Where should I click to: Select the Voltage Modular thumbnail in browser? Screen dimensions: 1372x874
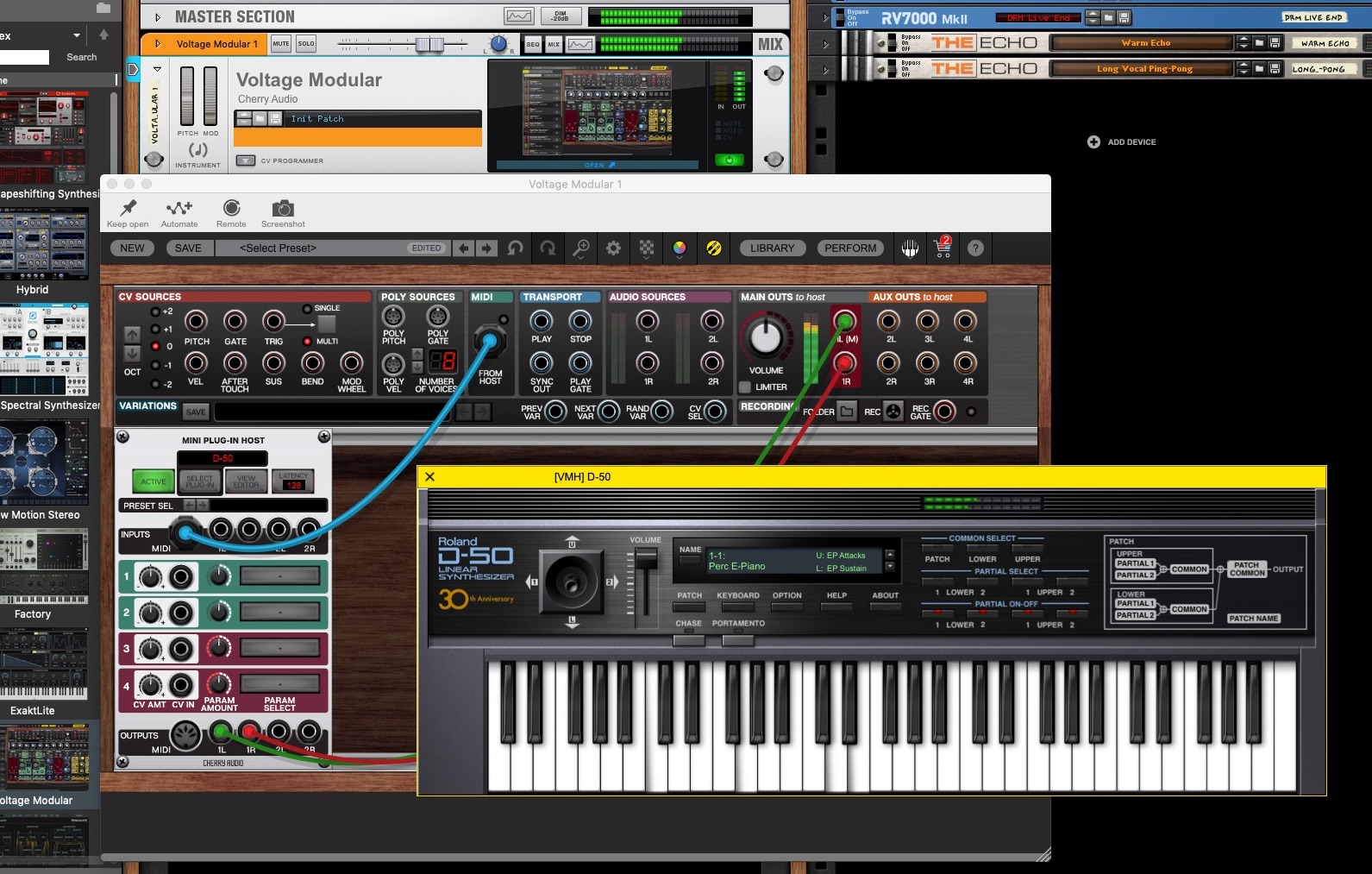tap(45, 756)
